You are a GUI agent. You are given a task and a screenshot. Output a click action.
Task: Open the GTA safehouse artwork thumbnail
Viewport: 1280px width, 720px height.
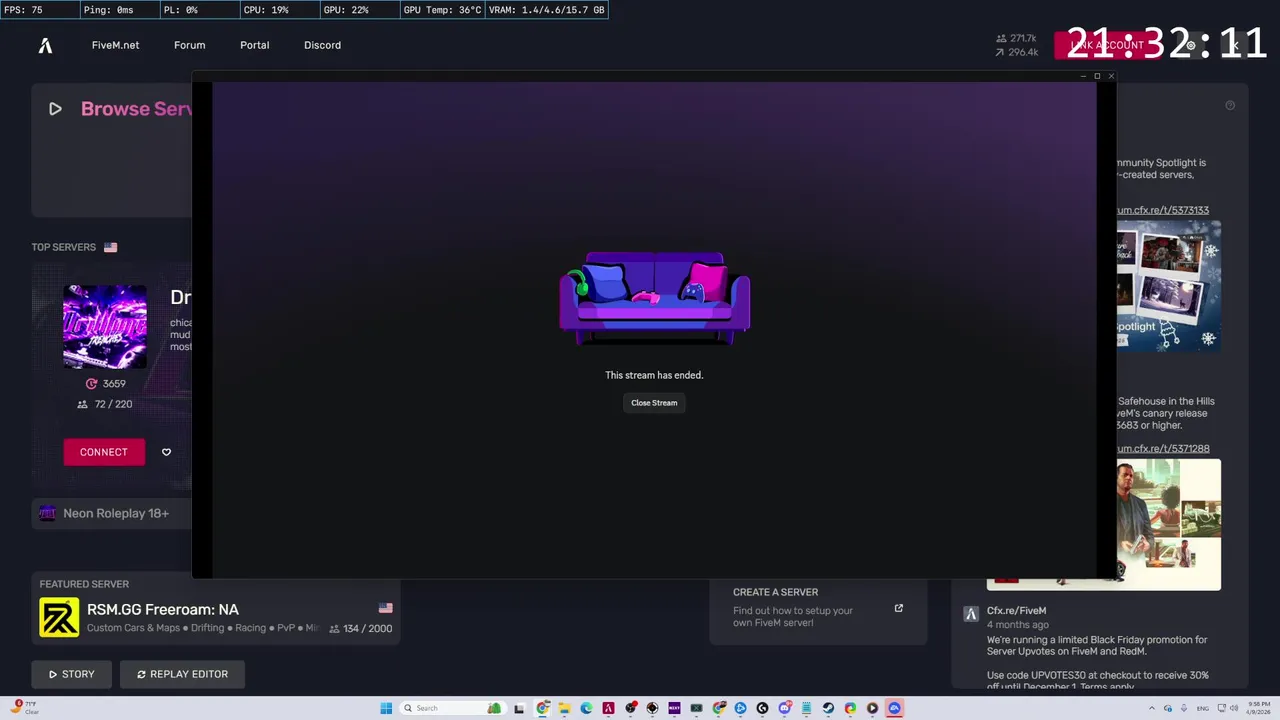(1169, 524)
